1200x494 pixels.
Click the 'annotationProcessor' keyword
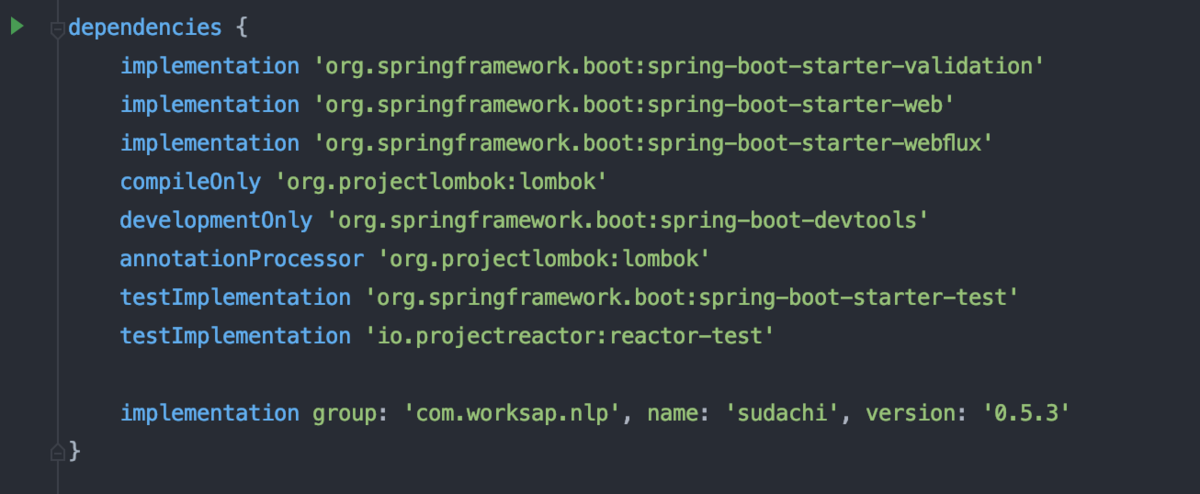[x=243, y=259]
